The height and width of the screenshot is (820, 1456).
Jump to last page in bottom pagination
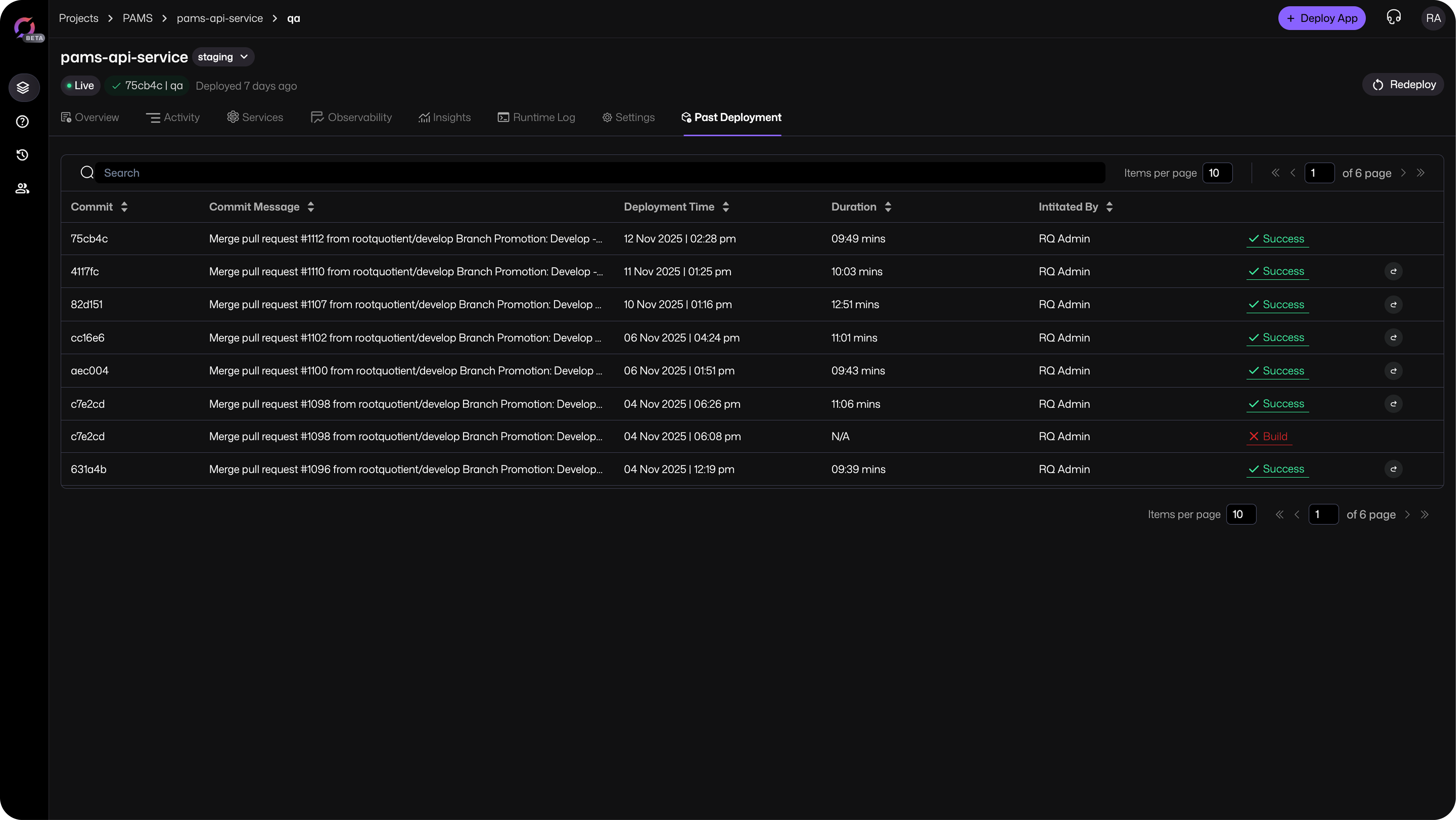[1424, 515]
